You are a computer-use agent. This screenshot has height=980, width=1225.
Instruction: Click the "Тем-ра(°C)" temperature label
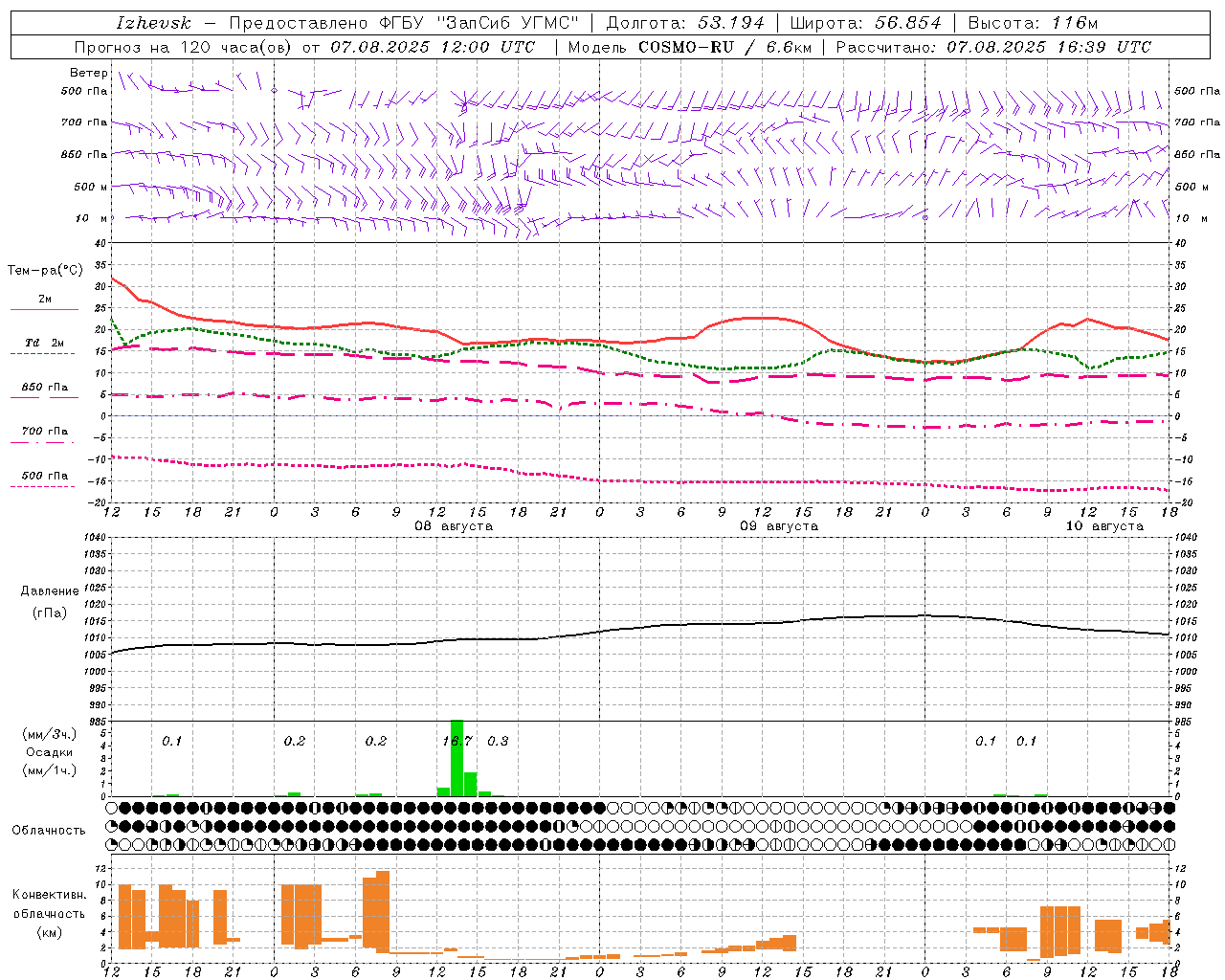(x=45, y=271)
